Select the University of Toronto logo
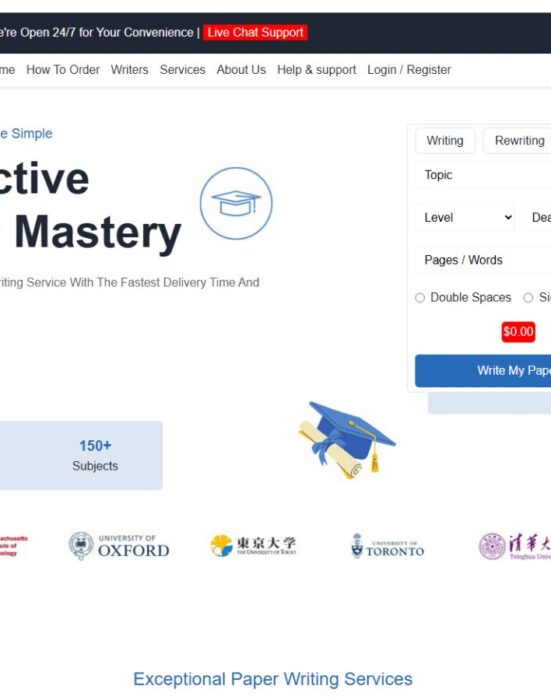This screenshot has width=551, height=700. 387,546
